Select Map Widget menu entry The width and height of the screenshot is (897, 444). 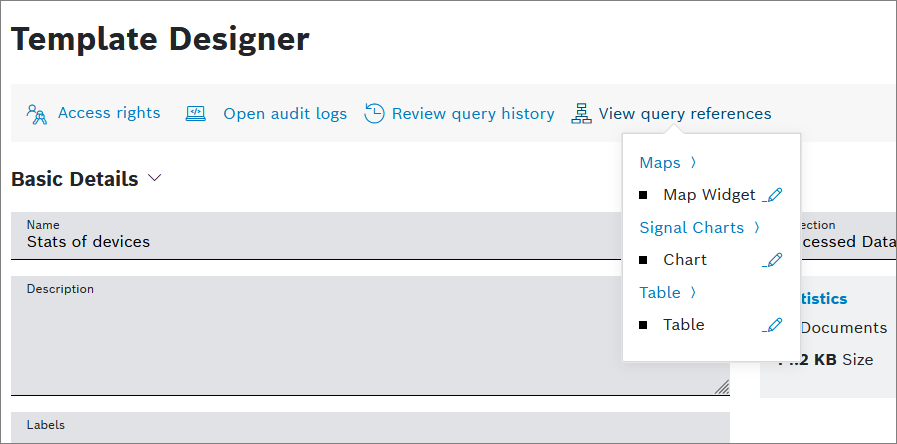(x=709, y=195)
